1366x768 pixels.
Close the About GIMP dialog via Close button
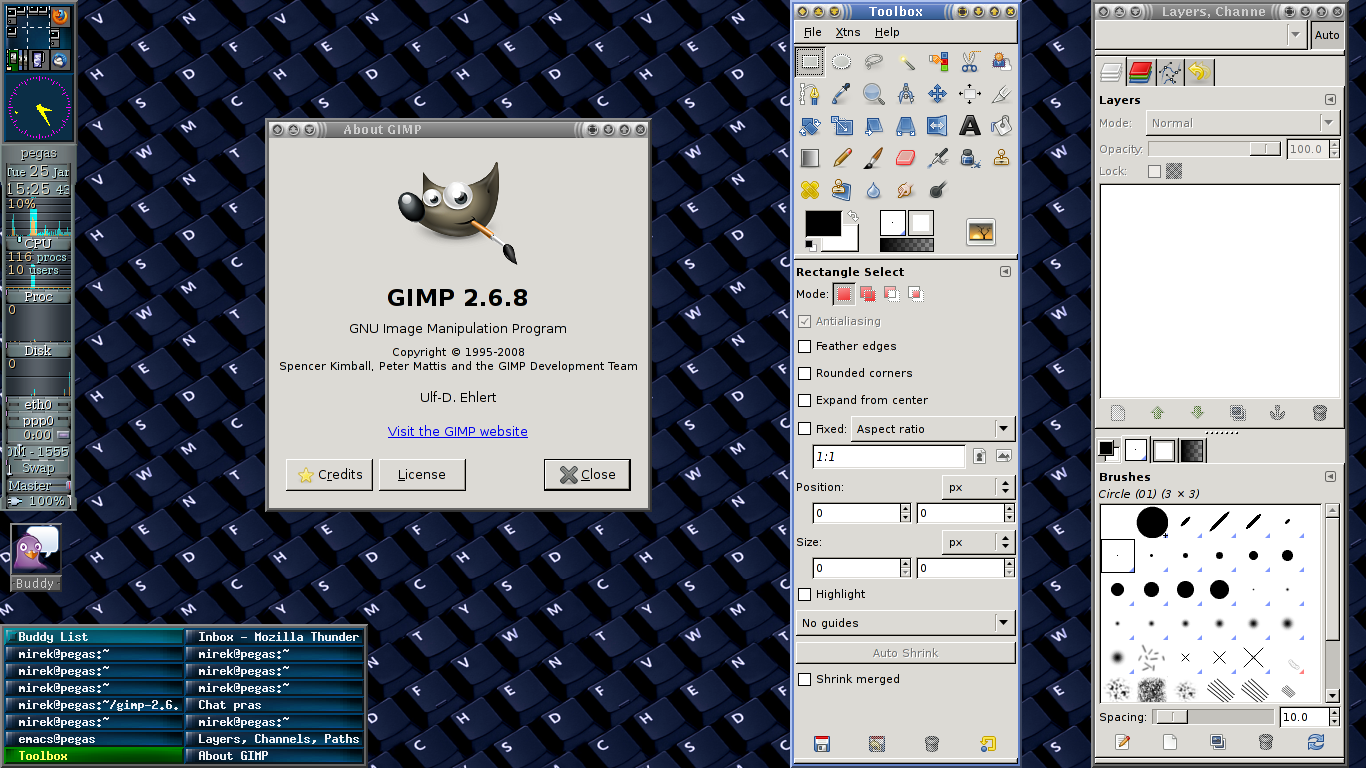click(x=587, y=475)
